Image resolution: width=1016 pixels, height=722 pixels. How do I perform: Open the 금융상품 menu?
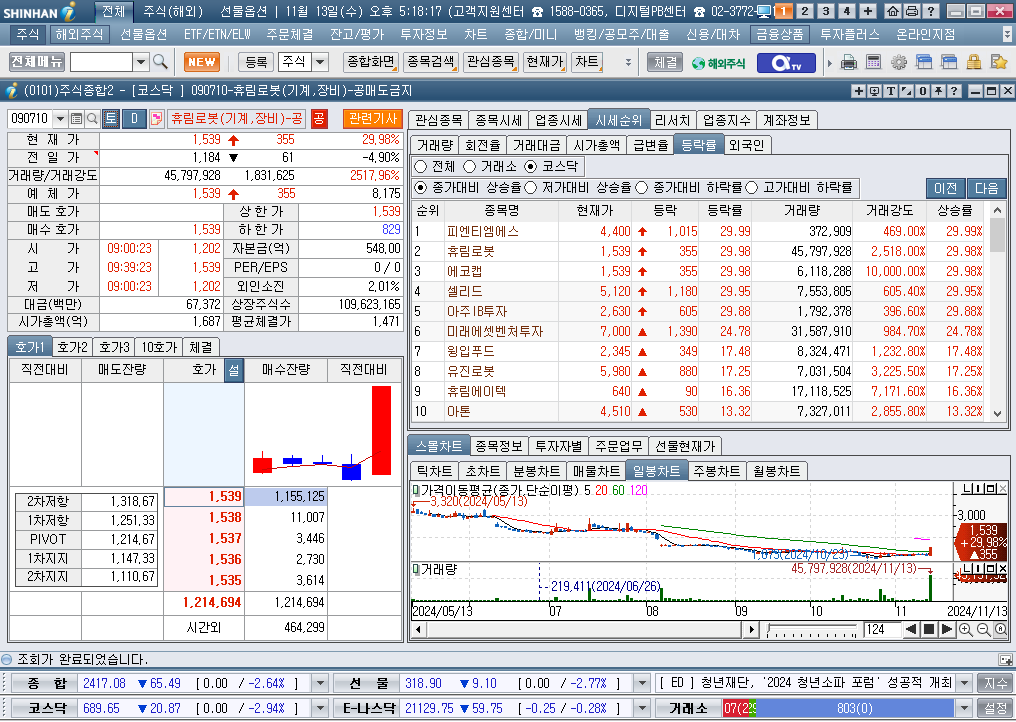coord(779,34)
